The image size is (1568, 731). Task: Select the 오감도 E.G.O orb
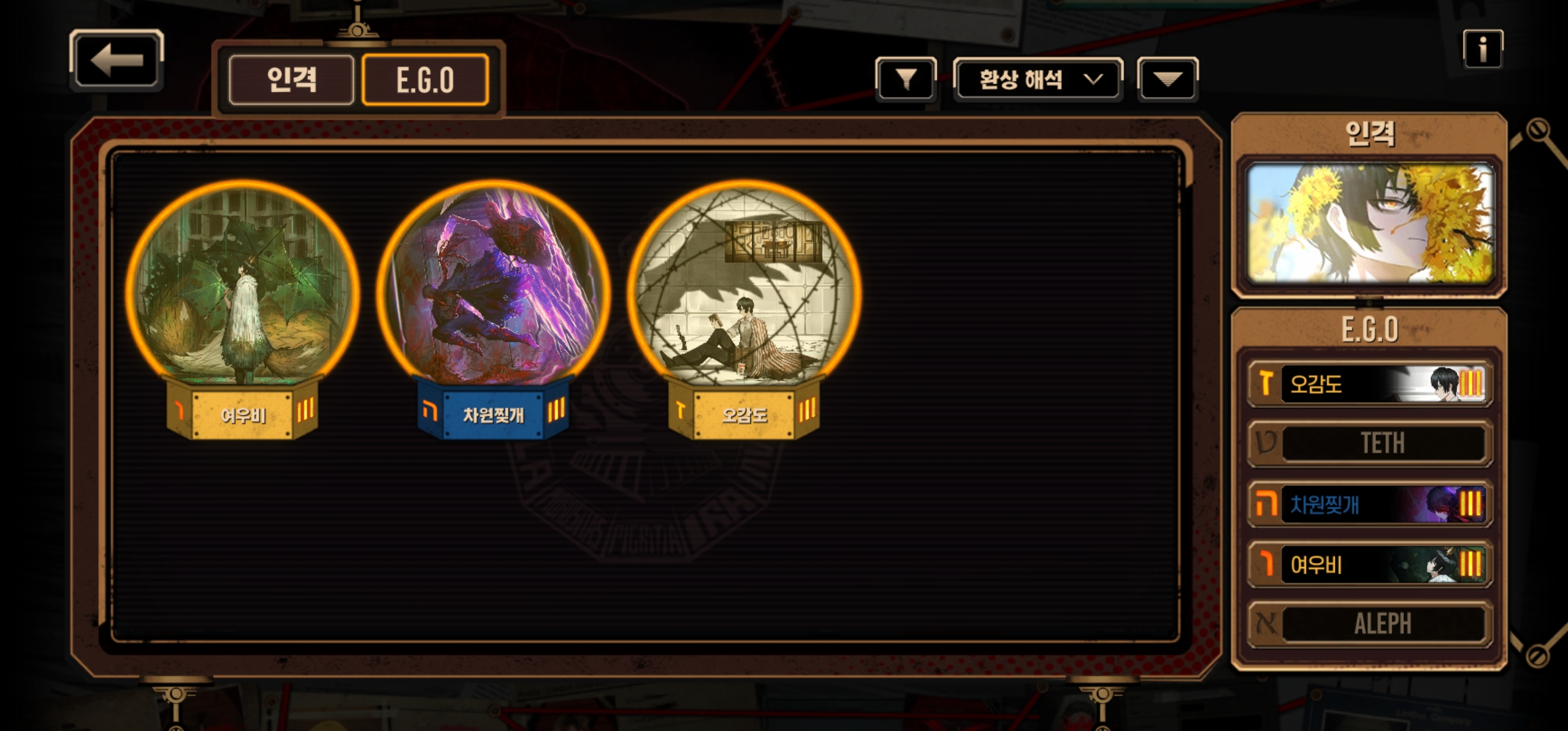point(744,288)
